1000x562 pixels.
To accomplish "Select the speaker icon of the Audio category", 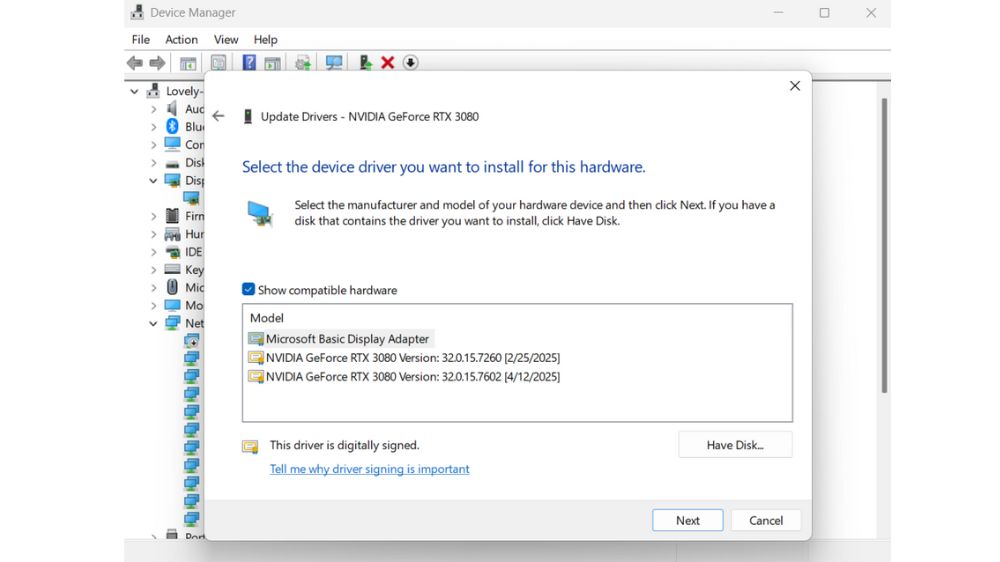I will (172, 108).
